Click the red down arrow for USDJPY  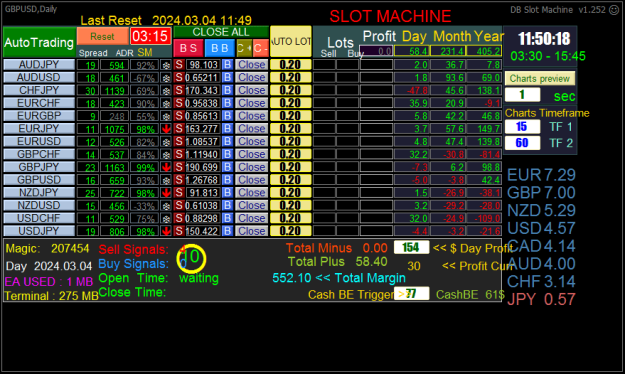click(x=166, y=231)
